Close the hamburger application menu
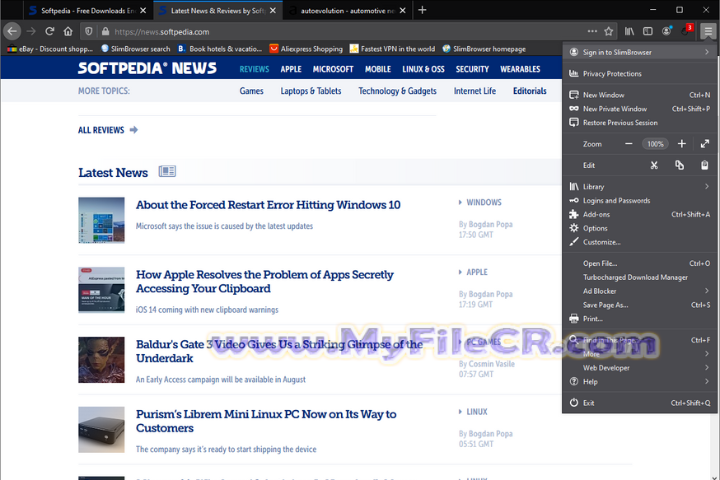 coord(708,32)
